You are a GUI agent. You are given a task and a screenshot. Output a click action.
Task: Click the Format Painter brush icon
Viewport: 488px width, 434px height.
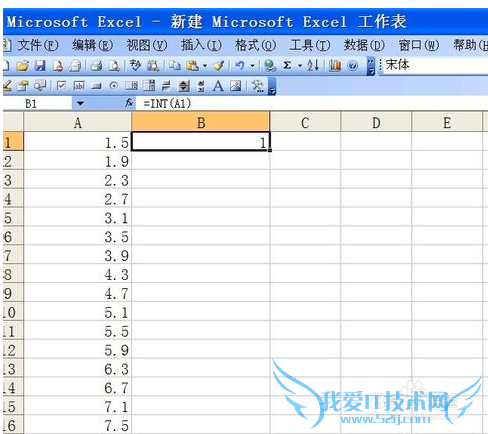click(x=219, y=66)
